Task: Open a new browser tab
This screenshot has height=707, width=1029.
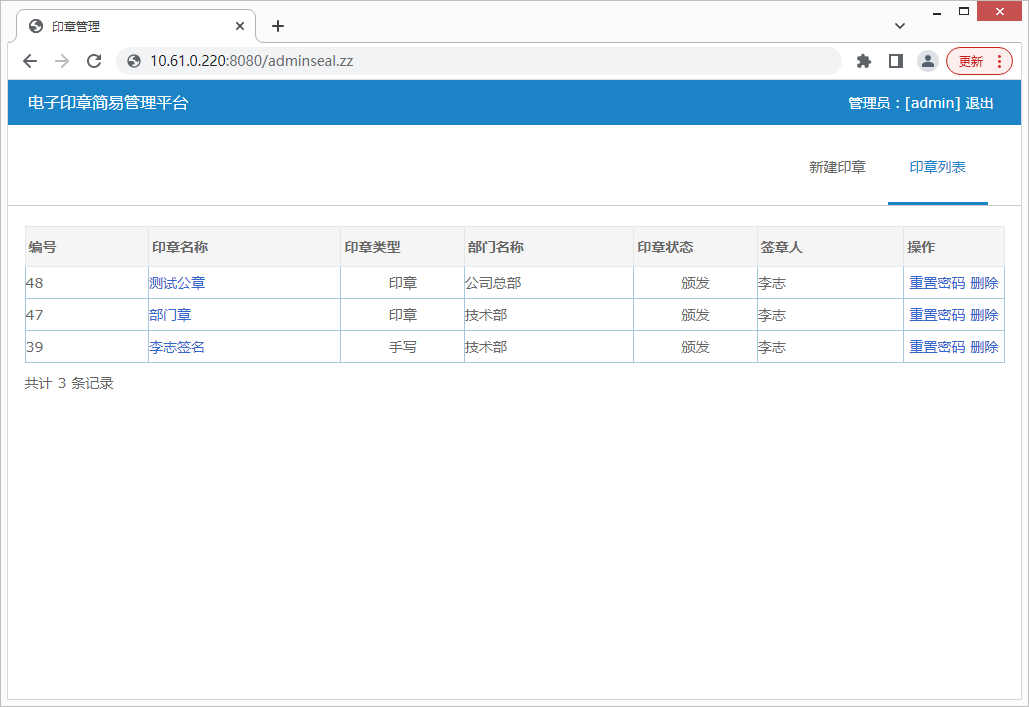Action: [278, 26]
